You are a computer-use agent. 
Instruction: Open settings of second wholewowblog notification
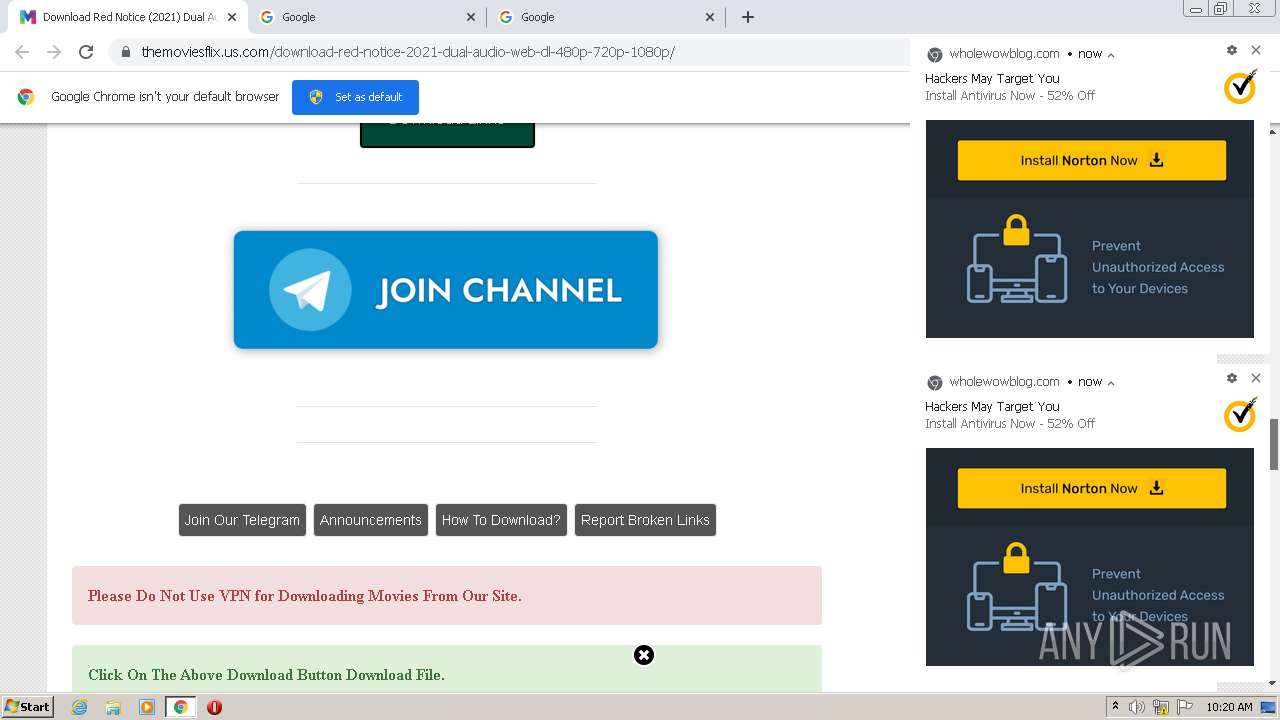pos(1232,378)
